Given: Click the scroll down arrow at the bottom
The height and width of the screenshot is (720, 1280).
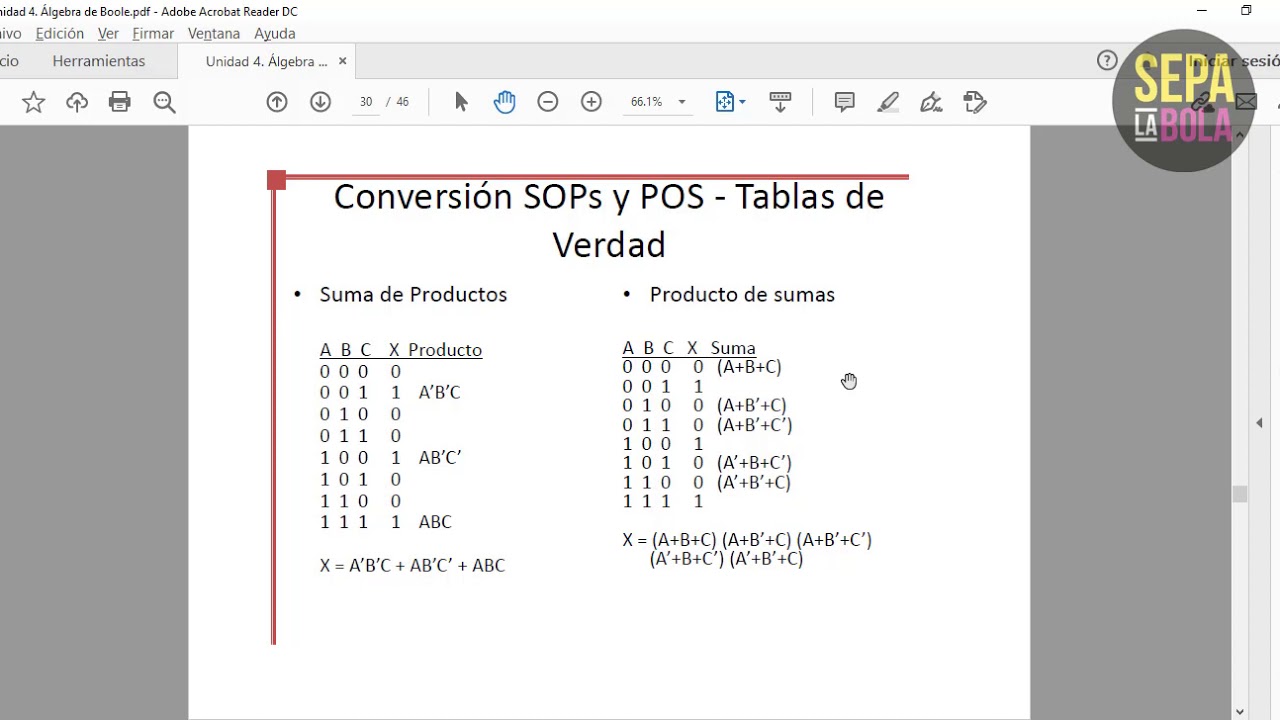Looking at the screenshot, I should click(1240, 712).
